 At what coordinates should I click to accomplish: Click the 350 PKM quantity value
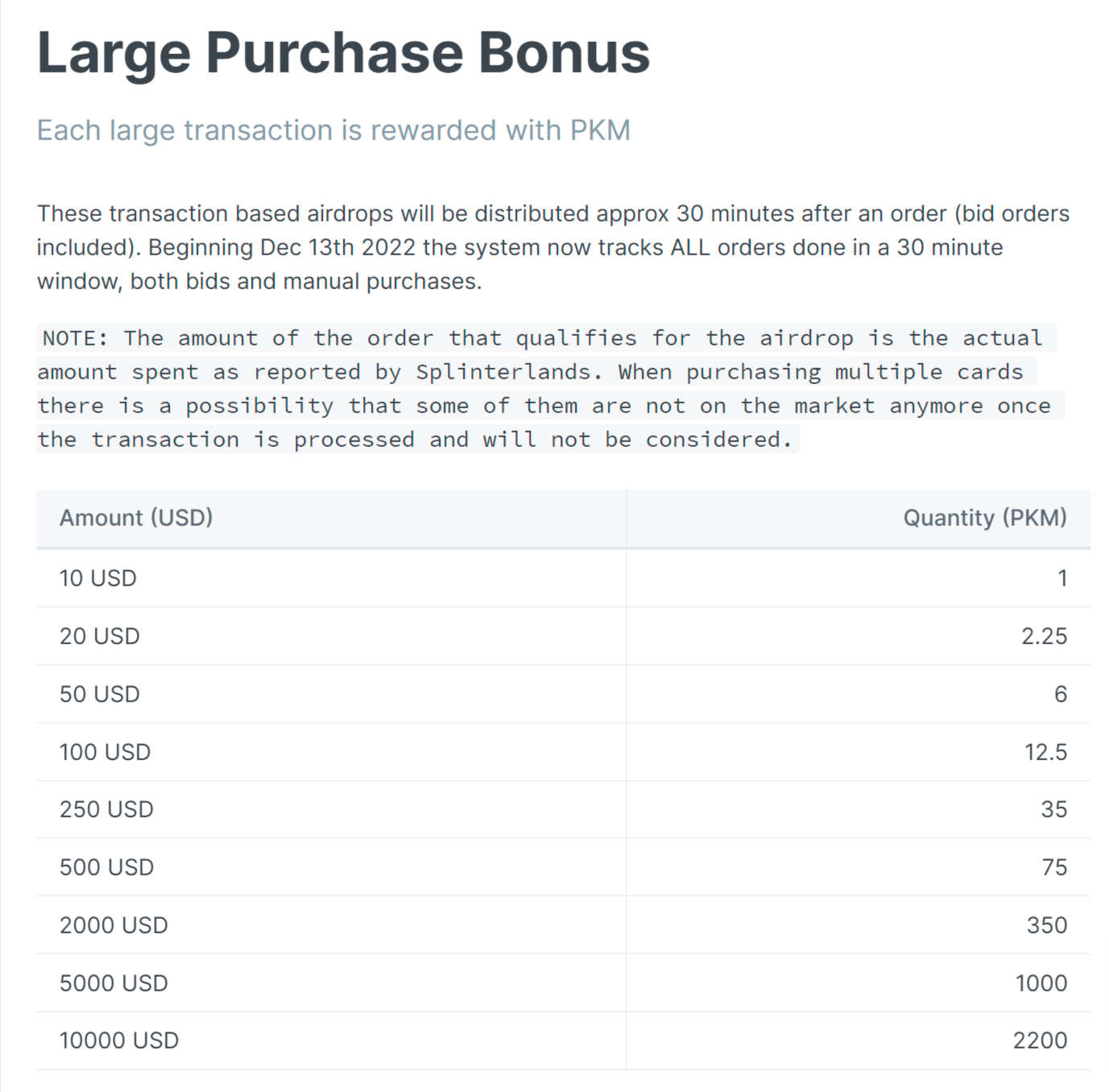1047,925
